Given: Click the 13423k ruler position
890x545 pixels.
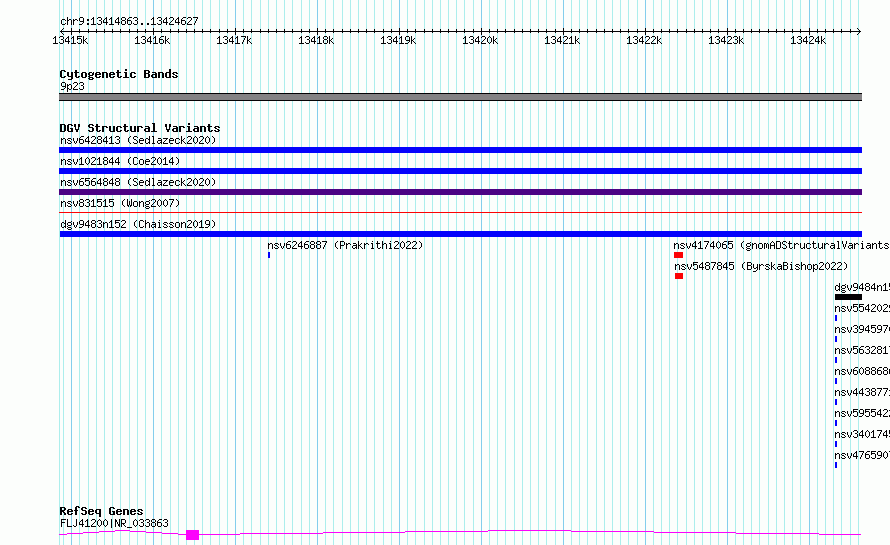Looking at the screenshot, I should click(x=726, y=40).
